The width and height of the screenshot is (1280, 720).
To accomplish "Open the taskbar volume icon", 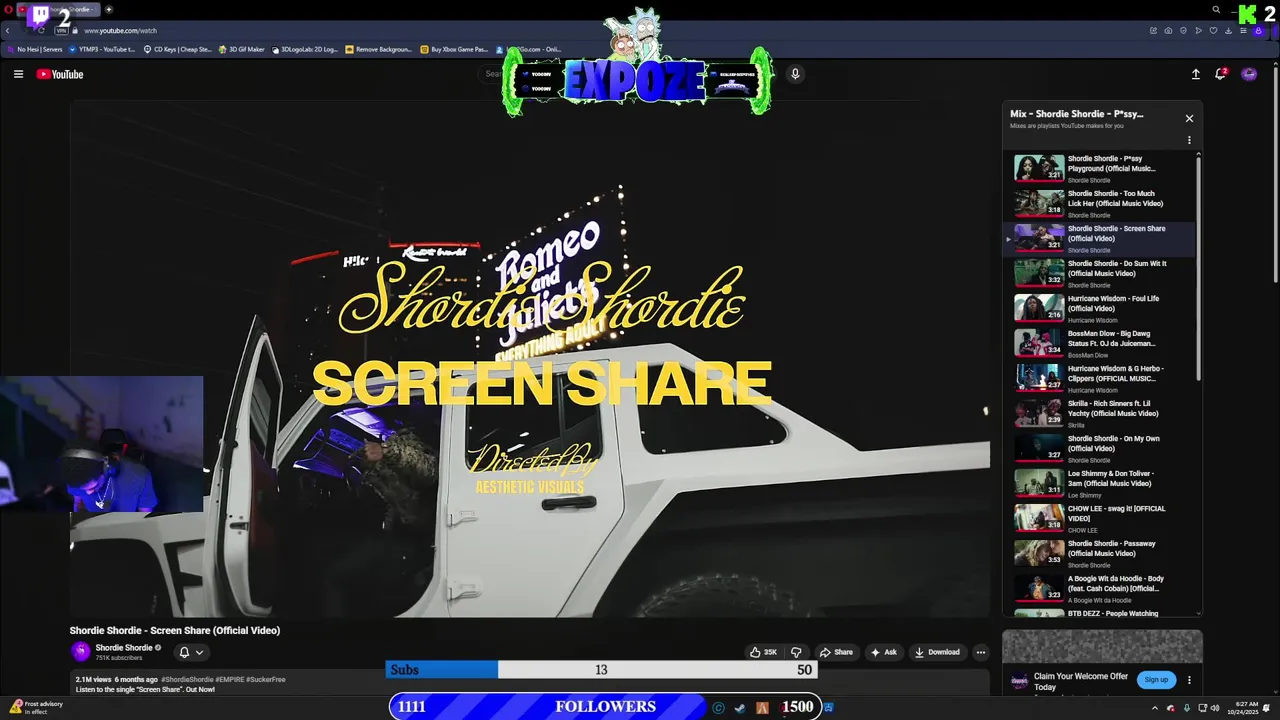I will click(x=1215, y=708).
